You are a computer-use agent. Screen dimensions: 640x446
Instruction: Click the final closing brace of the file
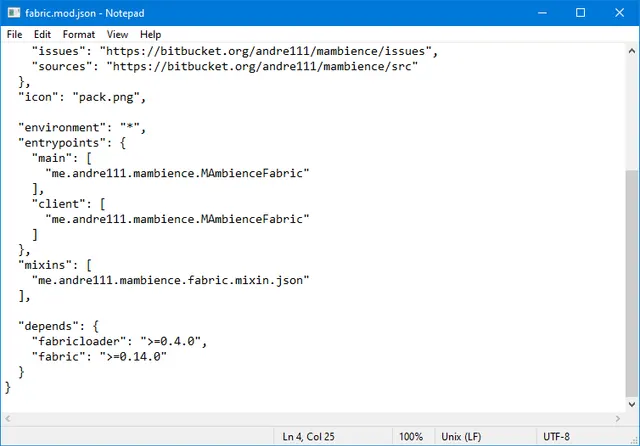pyautogui.click(x=8, y=387)
